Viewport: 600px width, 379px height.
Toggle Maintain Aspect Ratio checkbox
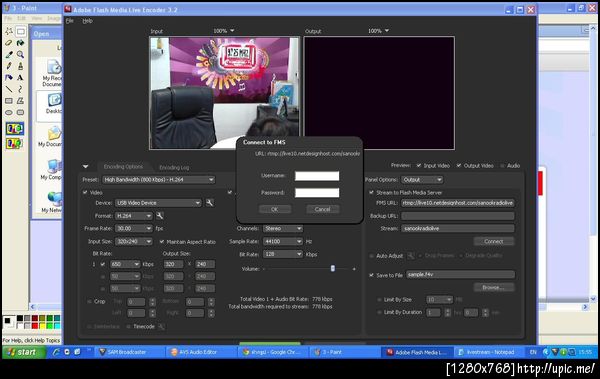tap(162, 242)
